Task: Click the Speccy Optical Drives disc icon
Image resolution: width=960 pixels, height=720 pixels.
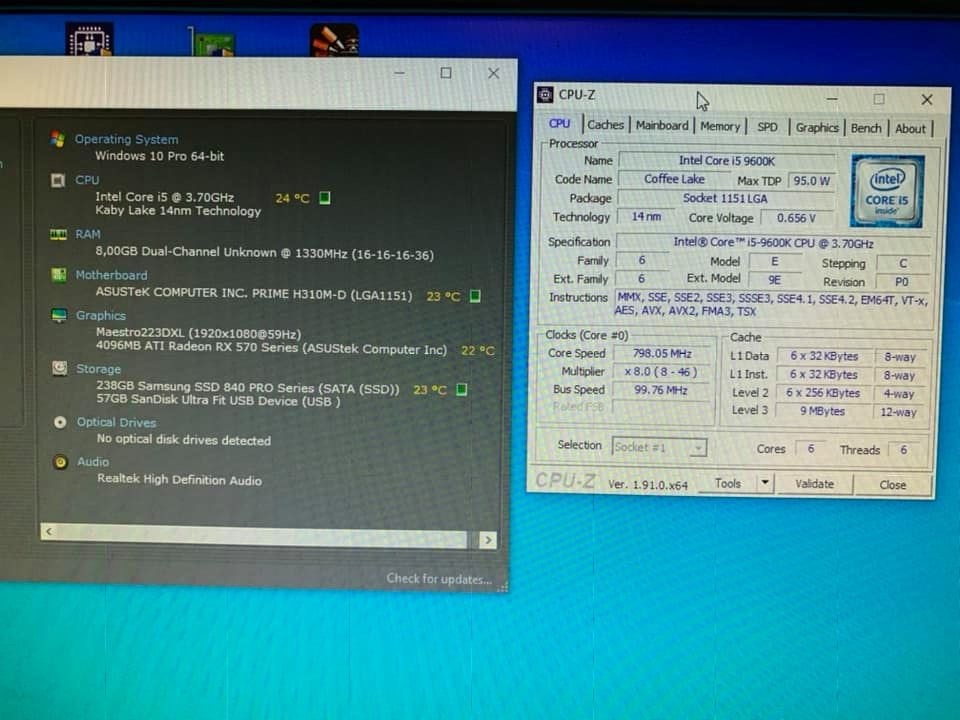Action: pyautogui.click(x=60, y=422)
